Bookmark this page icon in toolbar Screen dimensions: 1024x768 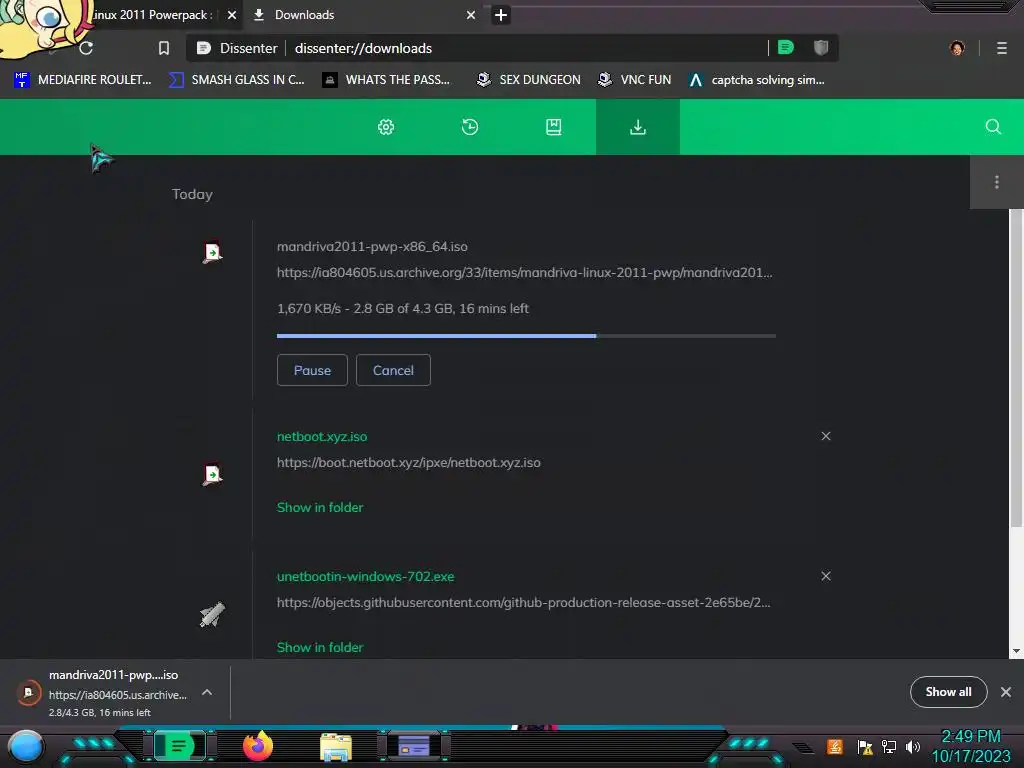click(x=164, y=48)
